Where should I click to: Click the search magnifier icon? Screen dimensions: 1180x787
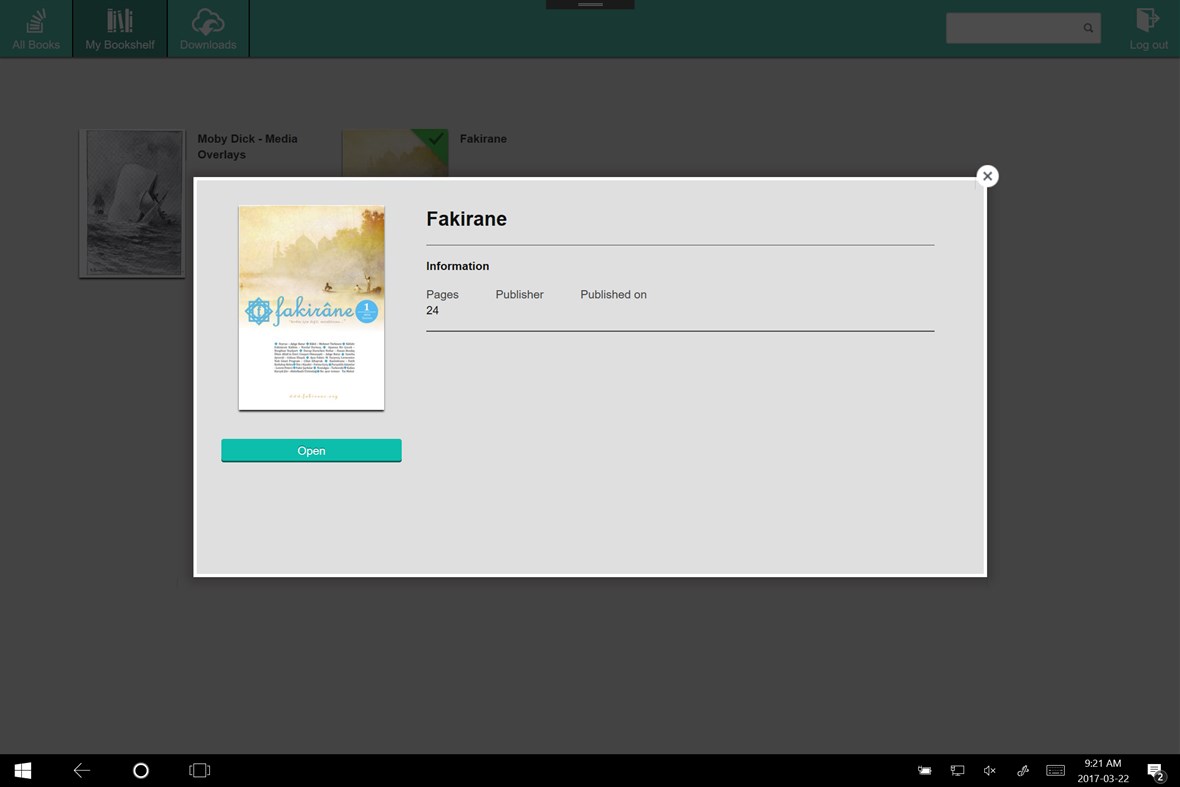(1088, 27)
